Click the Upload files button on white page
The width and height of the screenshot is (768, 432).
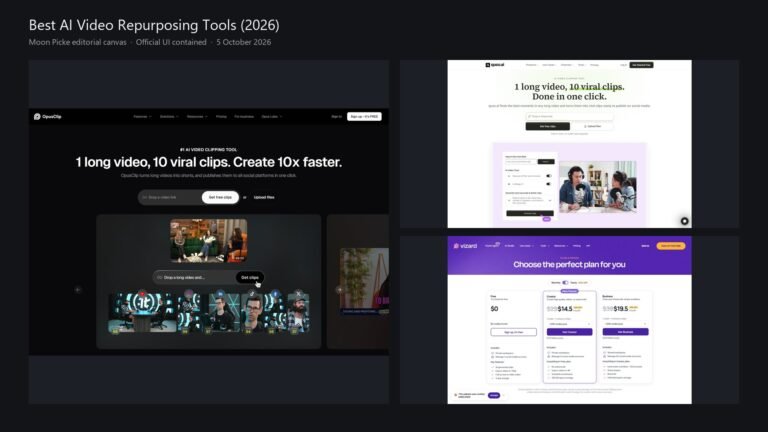point(592,126)
